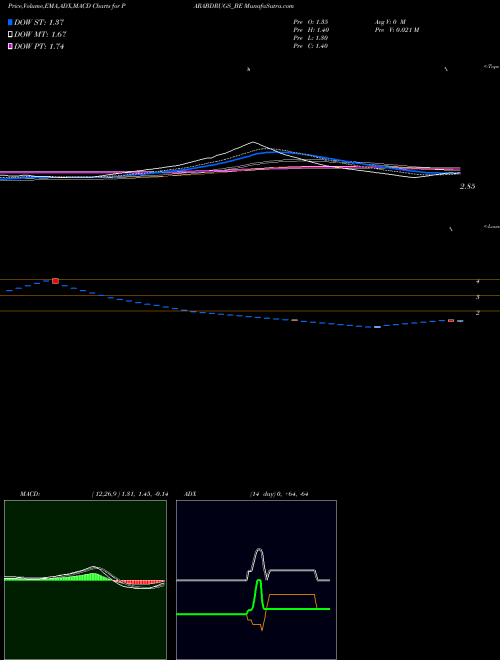Click the MunafaSutra.com title text
Image resolution: width=500 pixels, height=660 pixels.
pyautogui.click(x=269, y=6)
